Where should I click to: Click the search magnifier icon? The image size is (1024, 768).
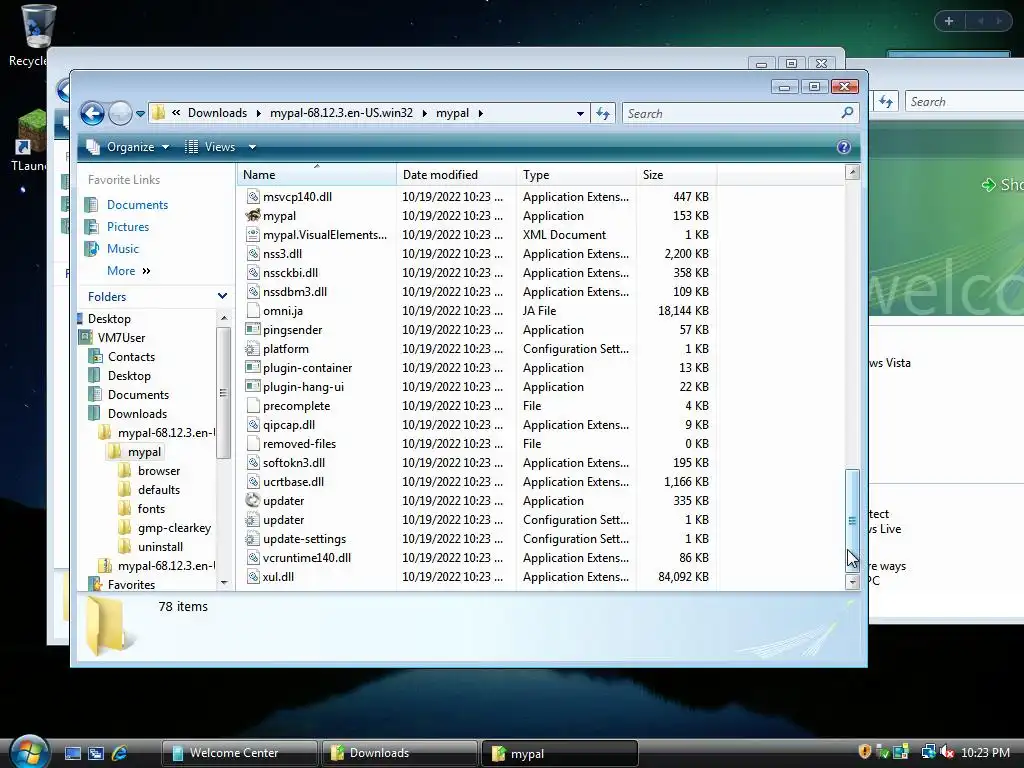848,113
